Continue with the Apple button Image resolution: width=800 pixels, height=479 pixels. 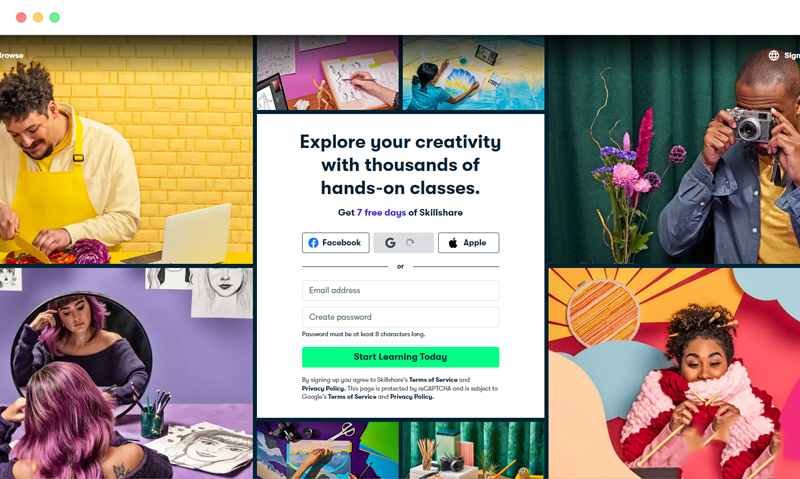[468, 243]
